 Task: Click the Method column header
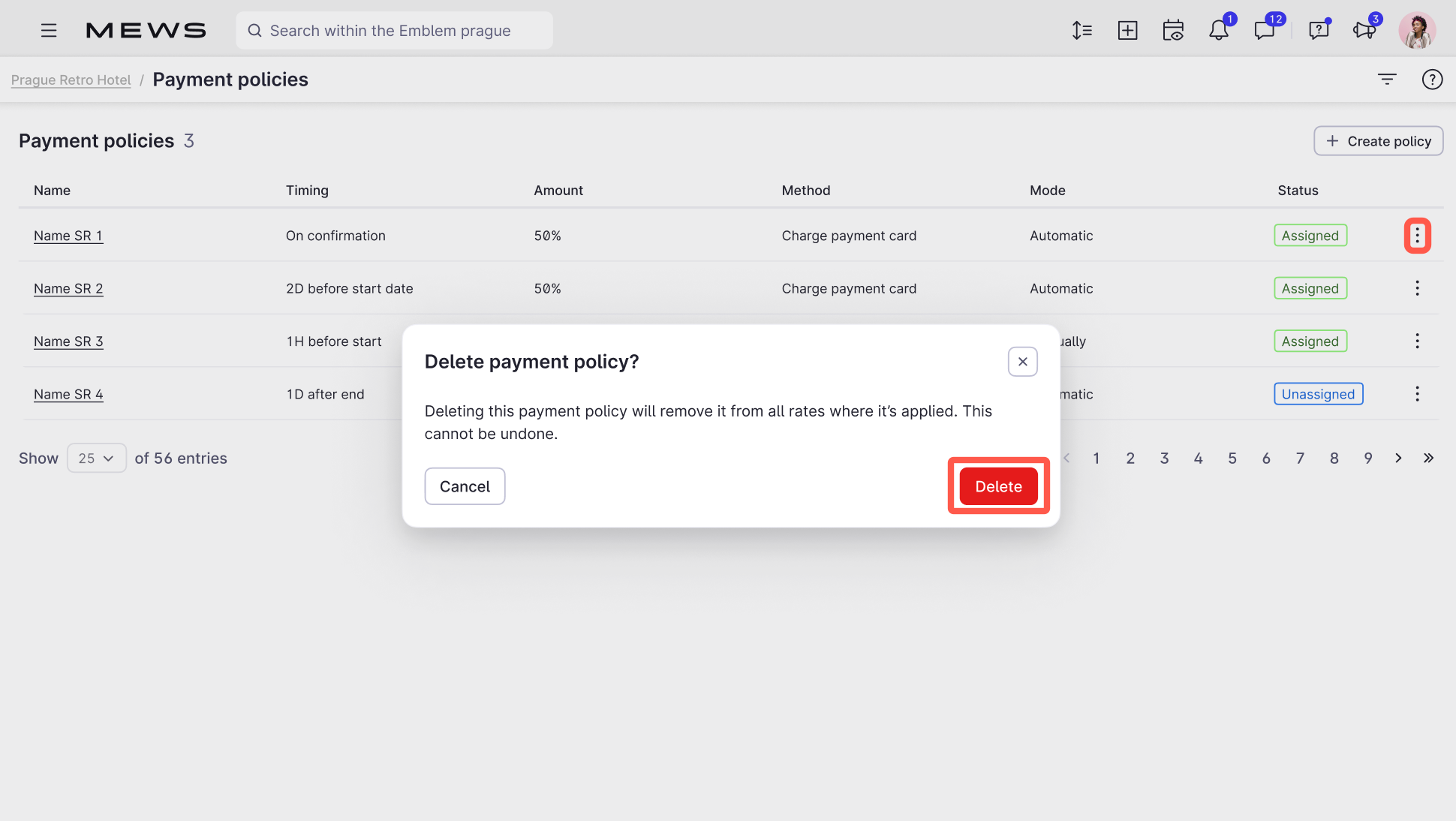[x=806, y=191]
